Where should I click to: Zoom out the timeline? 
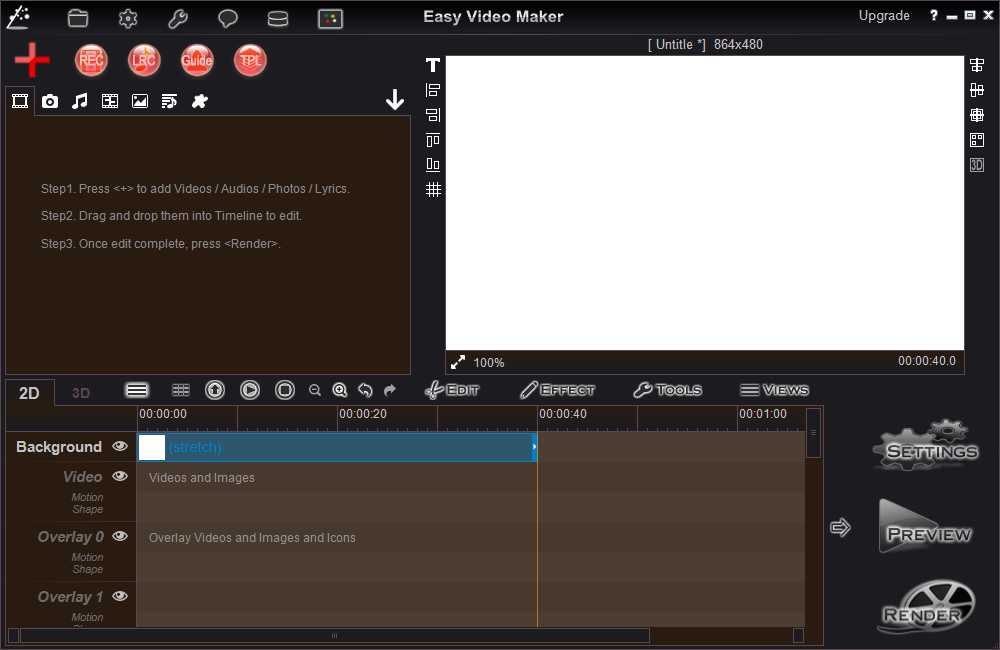(315, 390)
